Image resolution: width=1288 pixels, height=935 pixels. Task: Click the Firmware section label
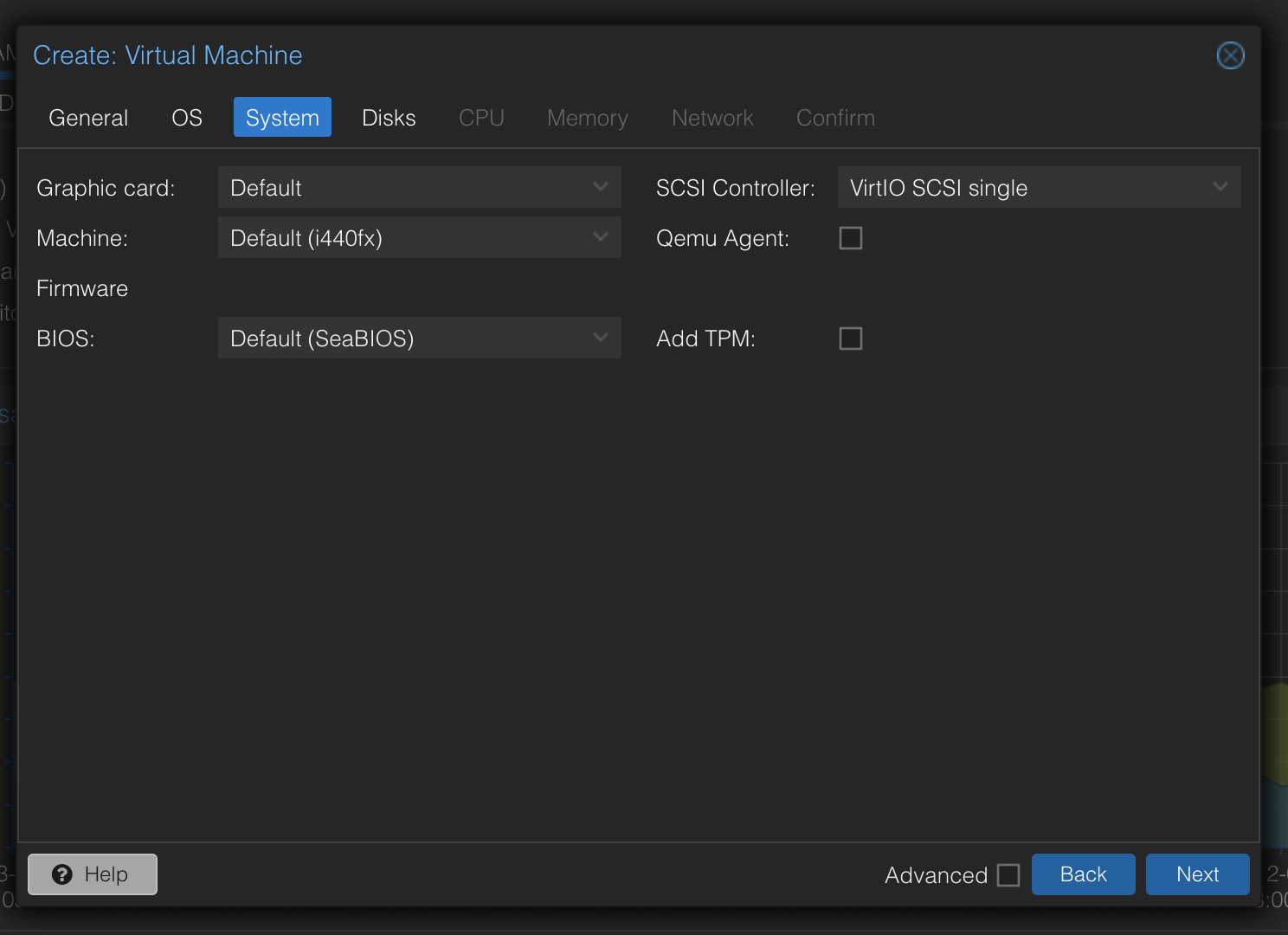(82, 288)
